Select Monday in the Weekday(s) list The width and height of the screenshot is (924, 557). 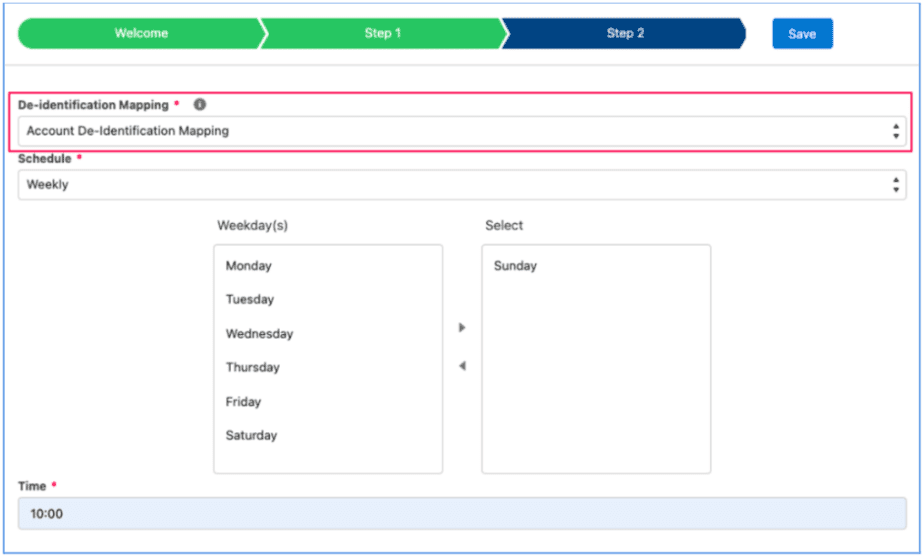click(249, 266)
